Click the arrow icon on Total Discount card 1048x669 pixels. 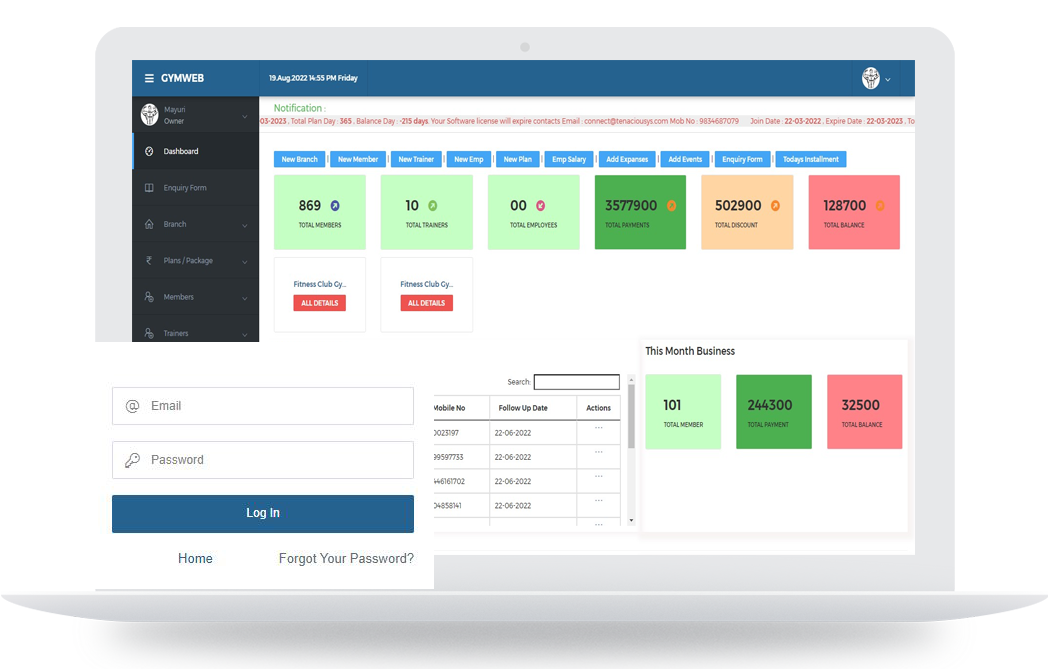[x=775, y=206]
